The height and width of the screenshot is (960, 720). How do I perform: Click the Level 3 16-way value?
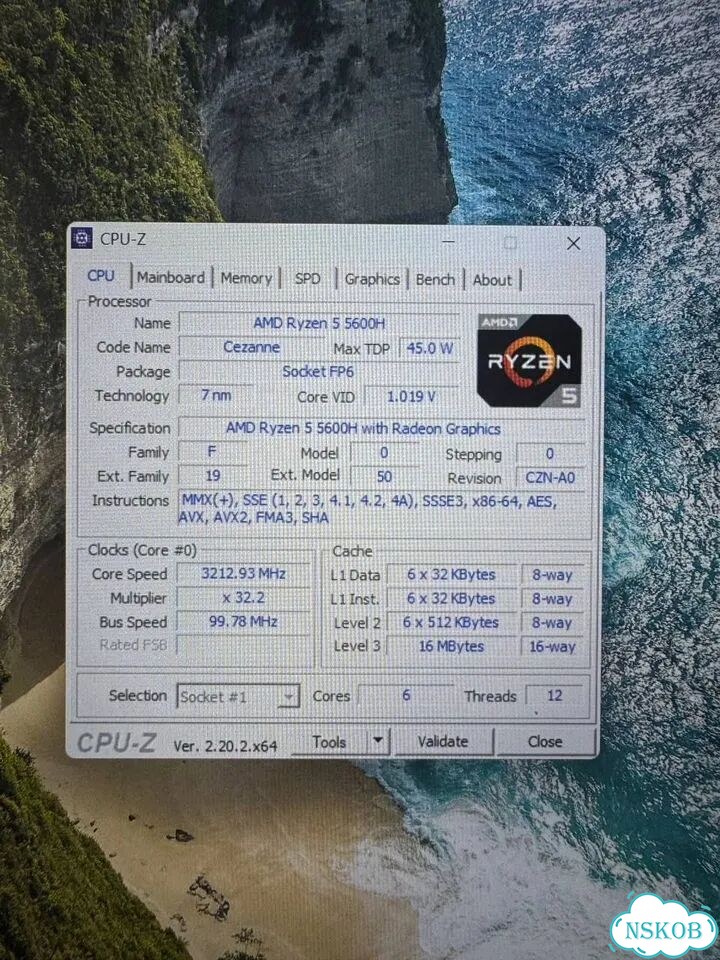coord(552,647)
